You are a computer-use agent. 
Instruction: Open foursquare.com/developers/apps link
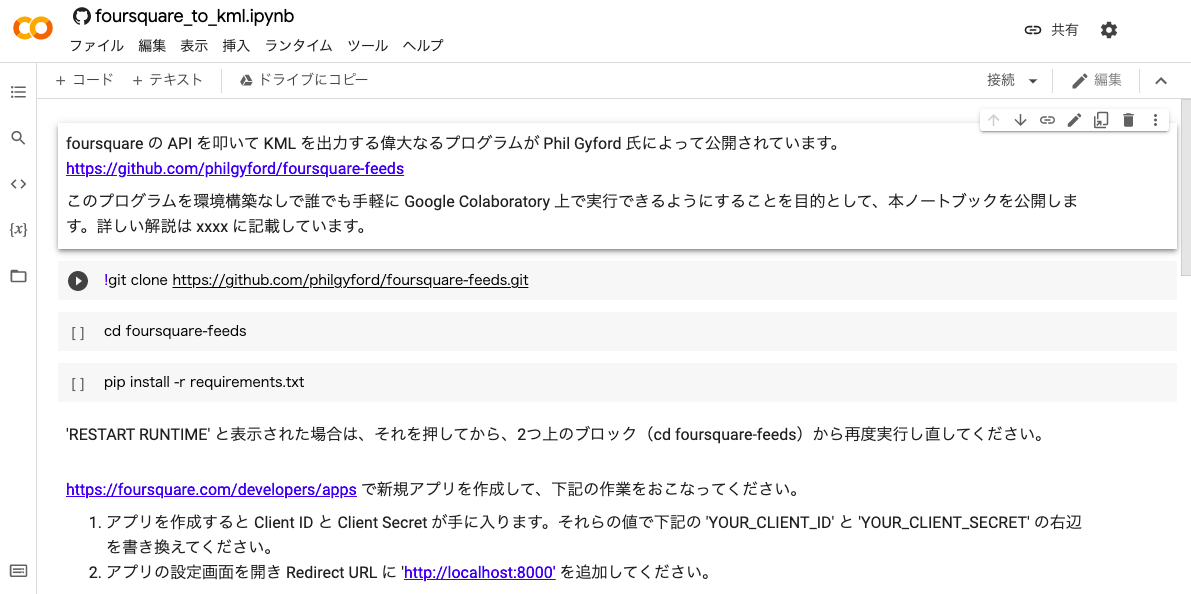click(x=211, y=490)
